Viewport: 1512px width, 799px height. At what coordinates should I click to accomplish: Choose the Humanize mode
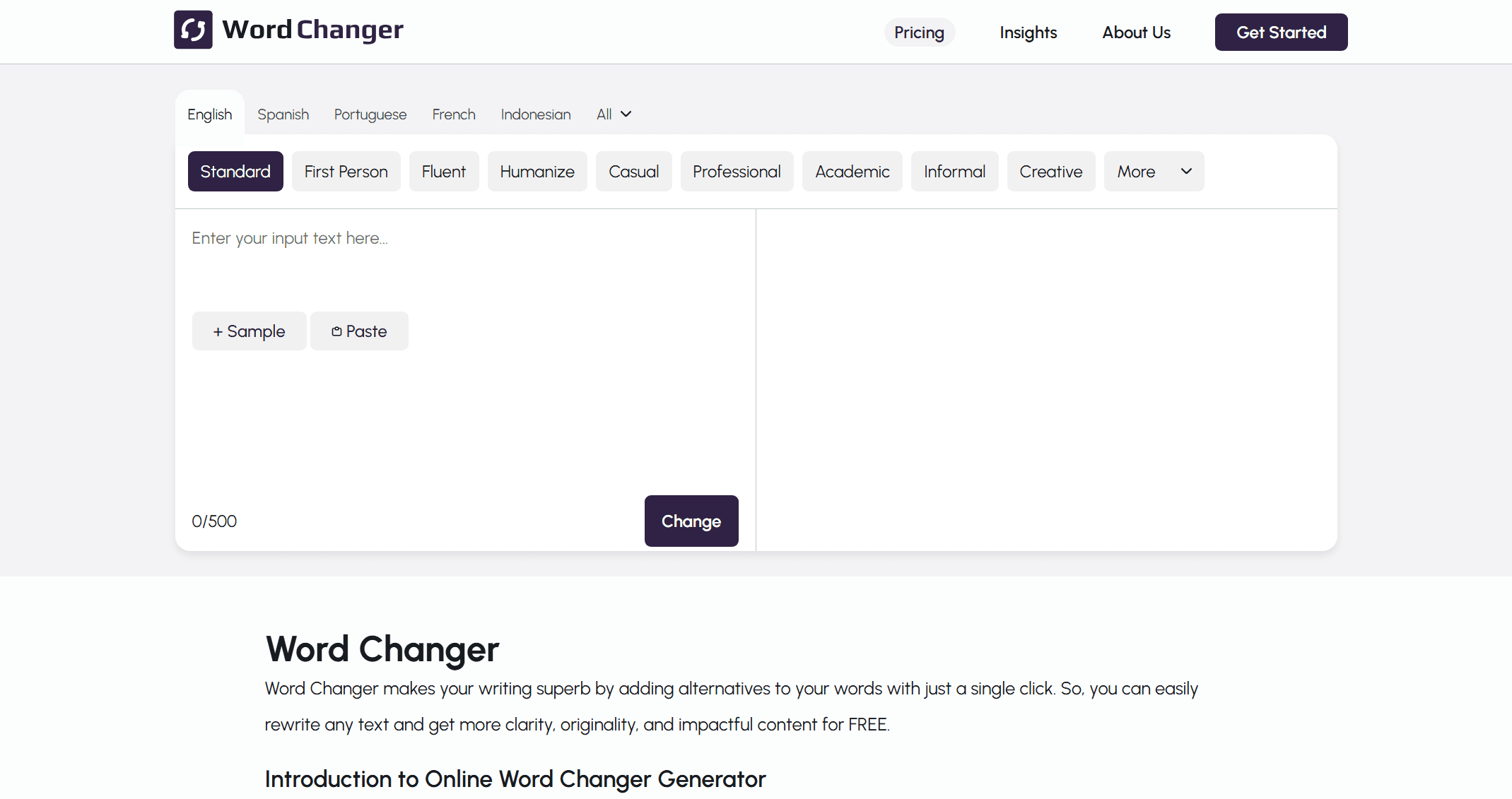[537, 172]
